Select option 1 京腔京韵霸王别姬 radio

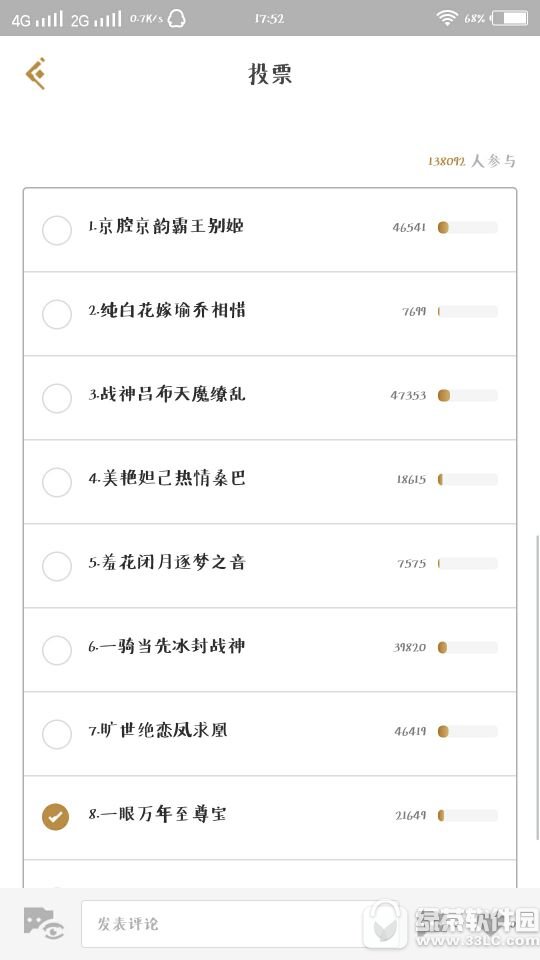[57, 231]
